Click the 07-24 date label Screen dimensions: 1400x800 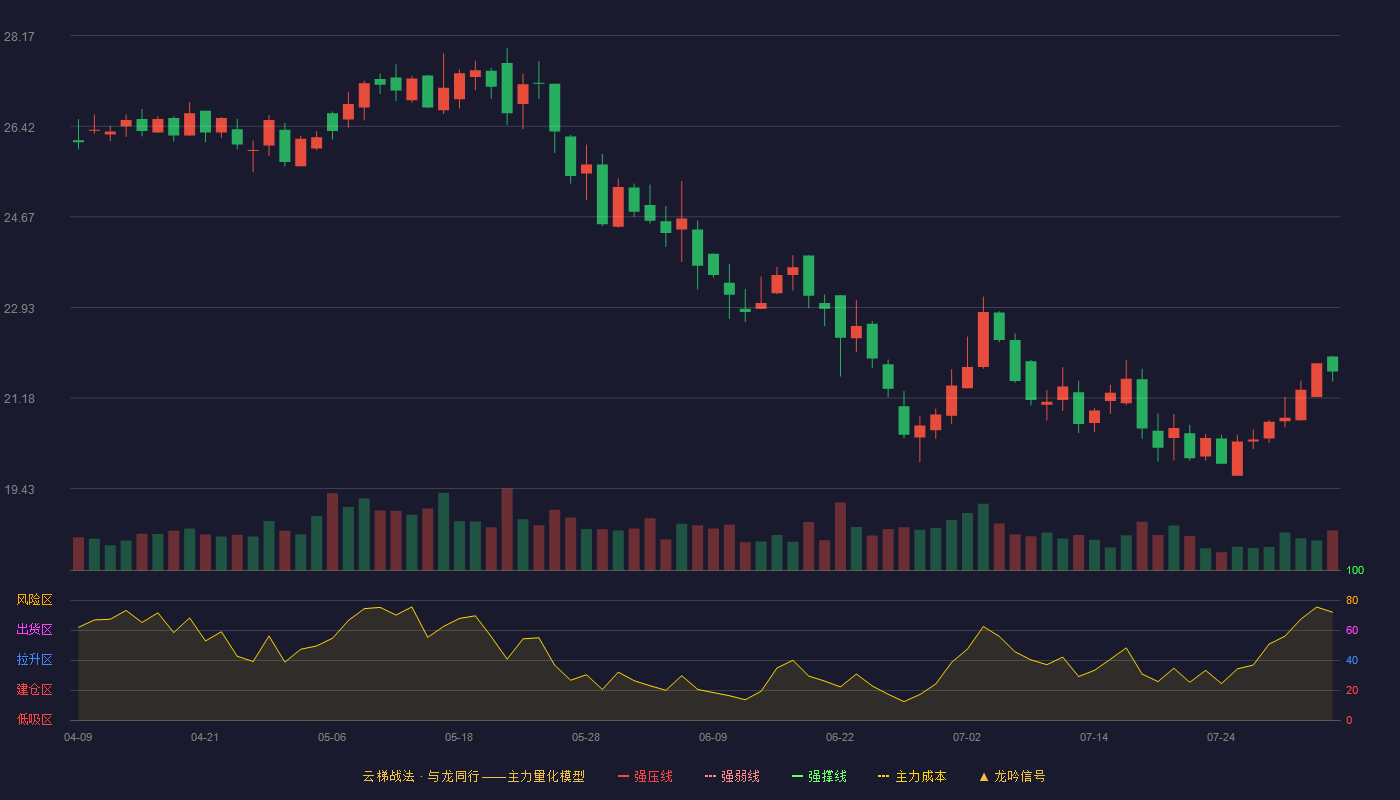[1221, 737]
